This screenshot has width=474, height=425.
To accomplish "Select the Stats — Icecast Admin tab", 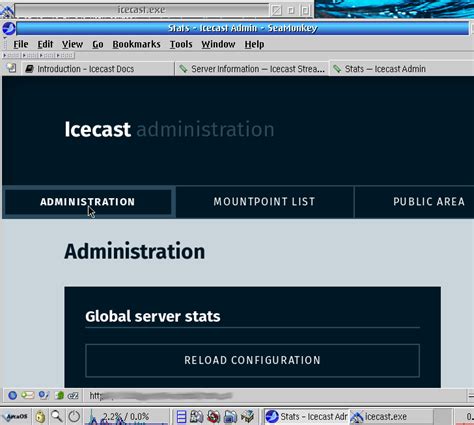I will tap(401, 69).
